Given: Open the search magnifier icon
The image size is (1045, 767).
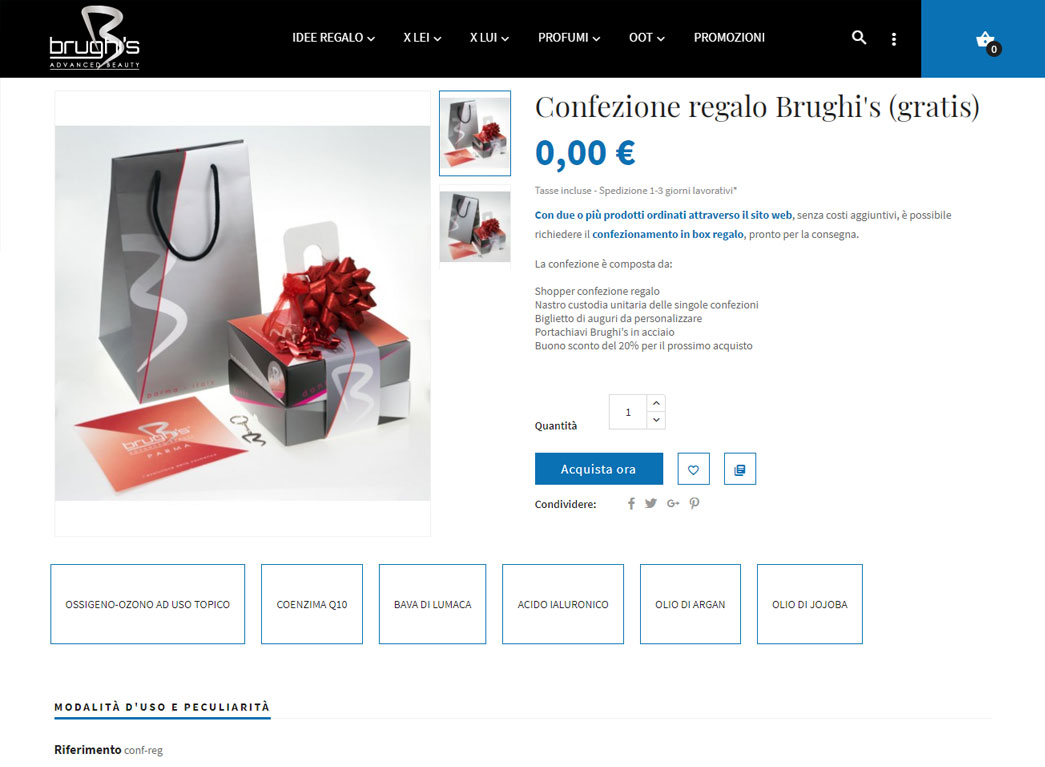Looking at the screenshot, I should (859, 38).
